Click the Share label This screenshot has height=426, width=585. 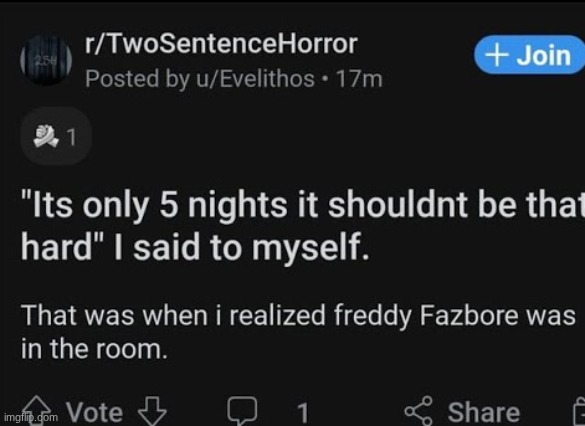(x=484, y=412)
